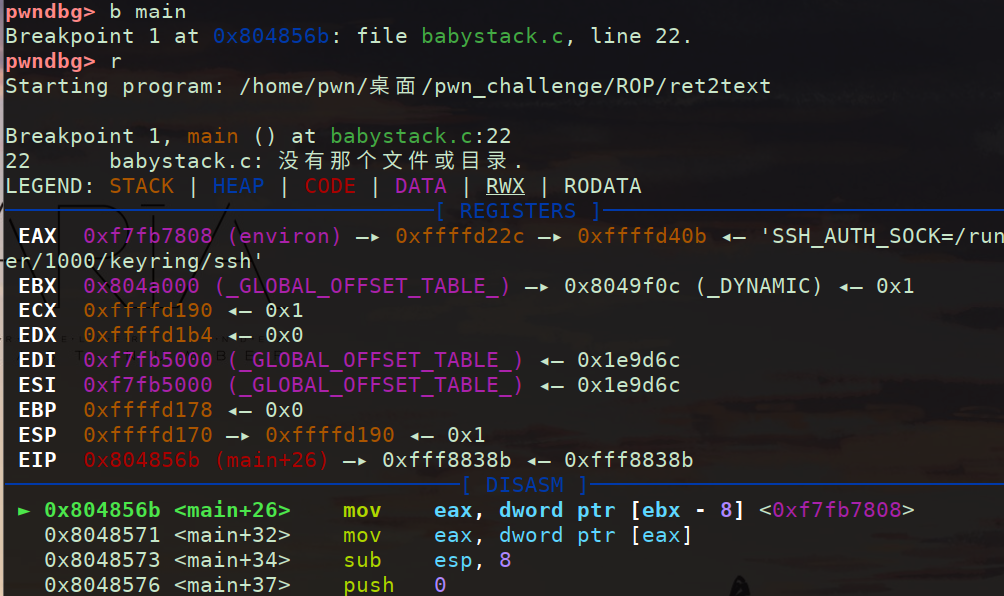Click the RODATA legend label
This screenshot has width=1004, height=596.
coord(602,186)
